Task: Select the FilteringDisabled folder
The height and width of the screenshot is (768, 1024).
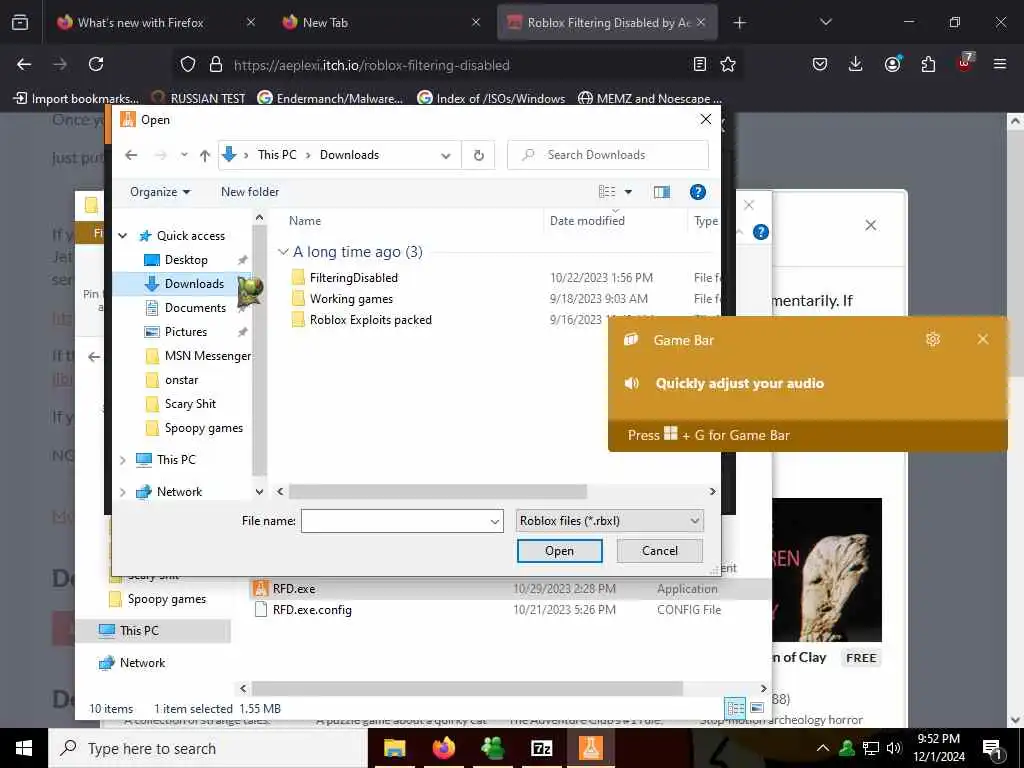Action: tap(353, 278)
